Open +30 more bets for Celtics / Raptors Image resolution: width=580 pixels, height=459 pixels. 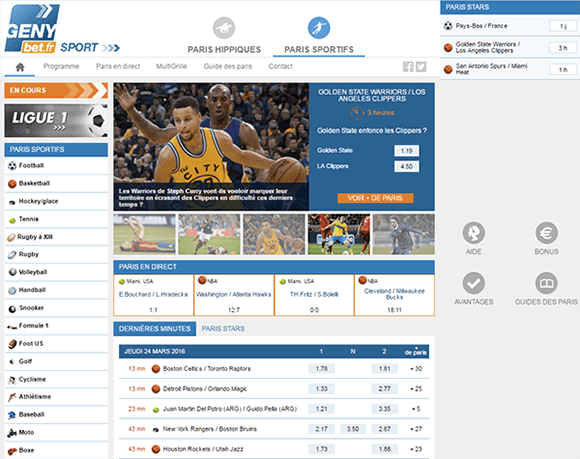click(x=417, y=369)
